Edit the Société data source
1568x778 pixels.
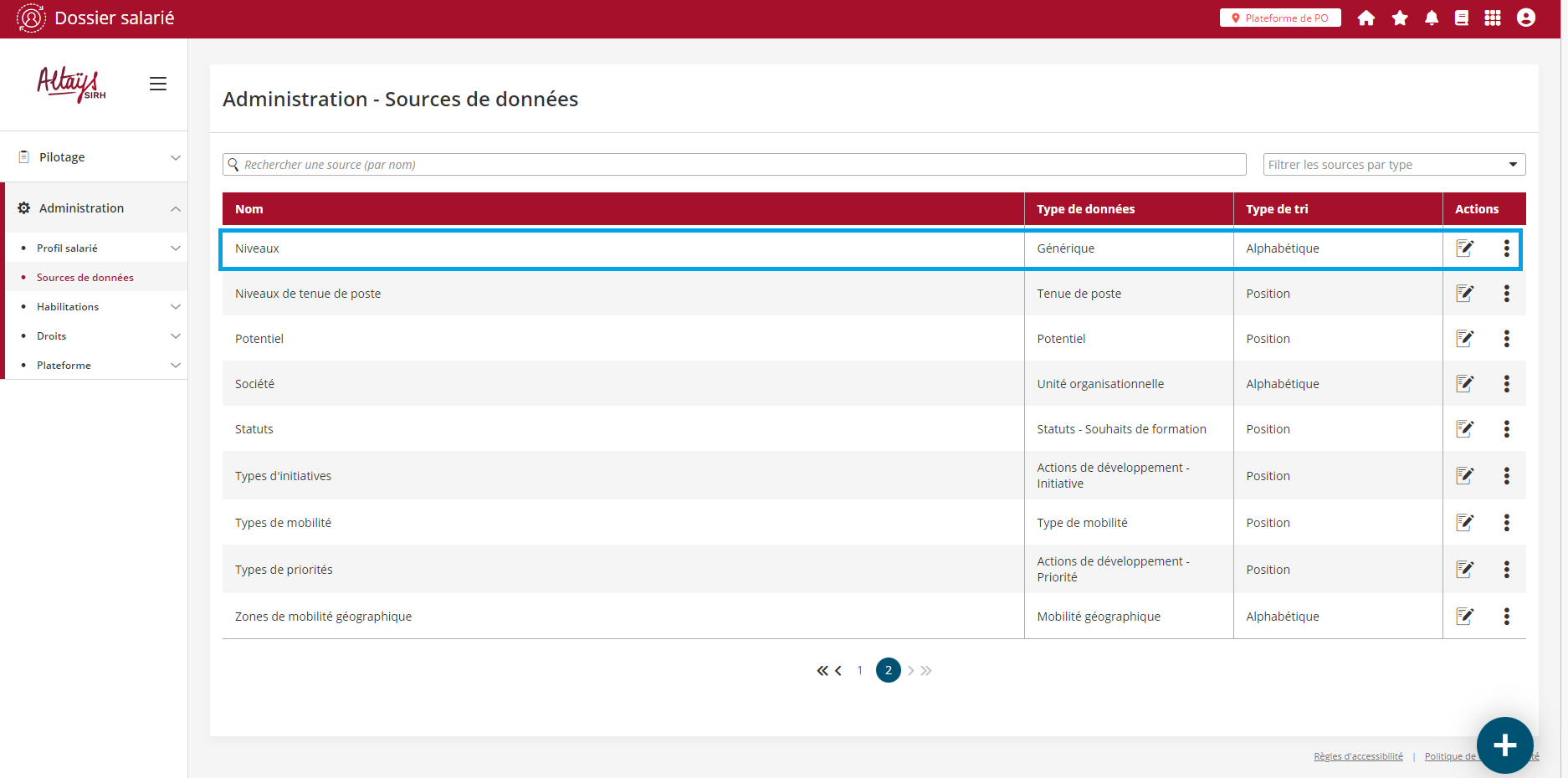point(1464,384)
